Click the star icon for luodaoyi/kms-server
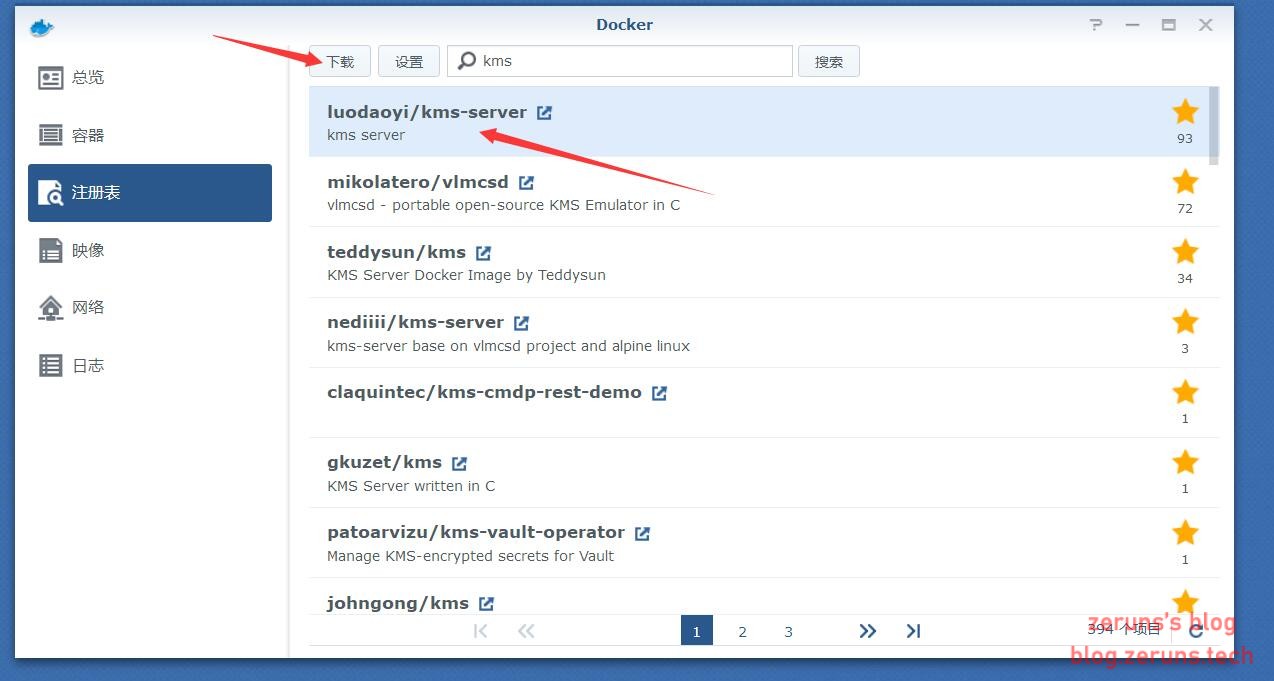 [1185, 112]
